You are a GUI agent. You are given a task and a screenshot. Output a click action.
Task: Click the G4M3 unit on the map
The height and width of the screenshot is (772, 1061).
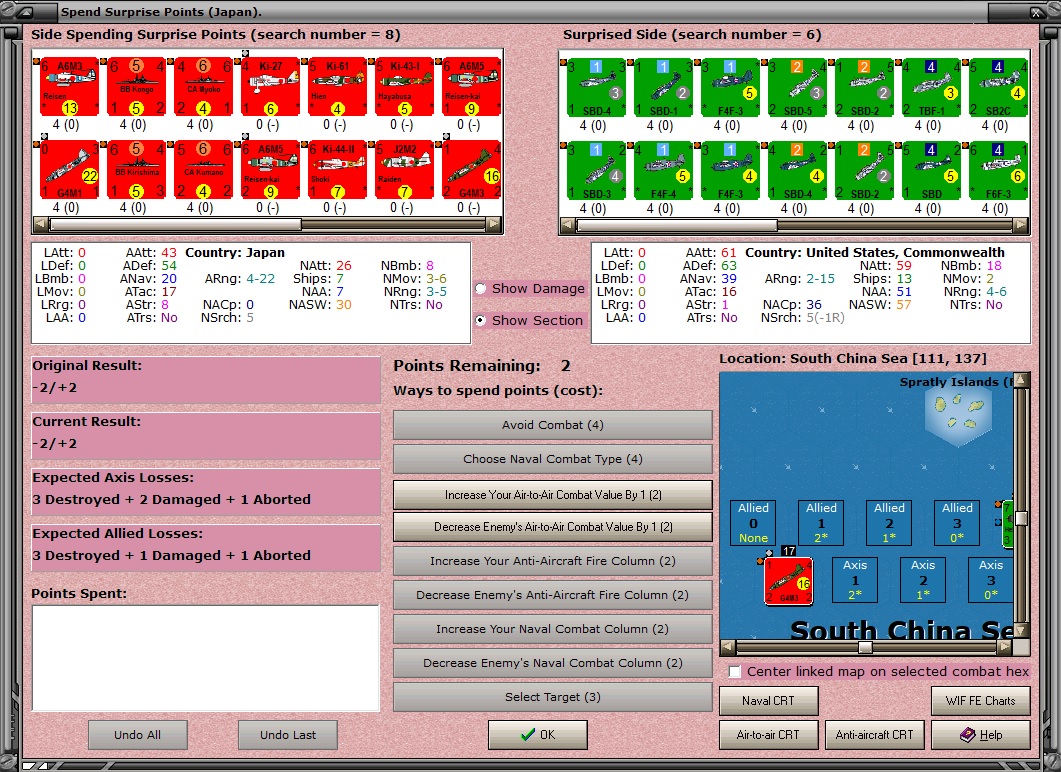788,581
